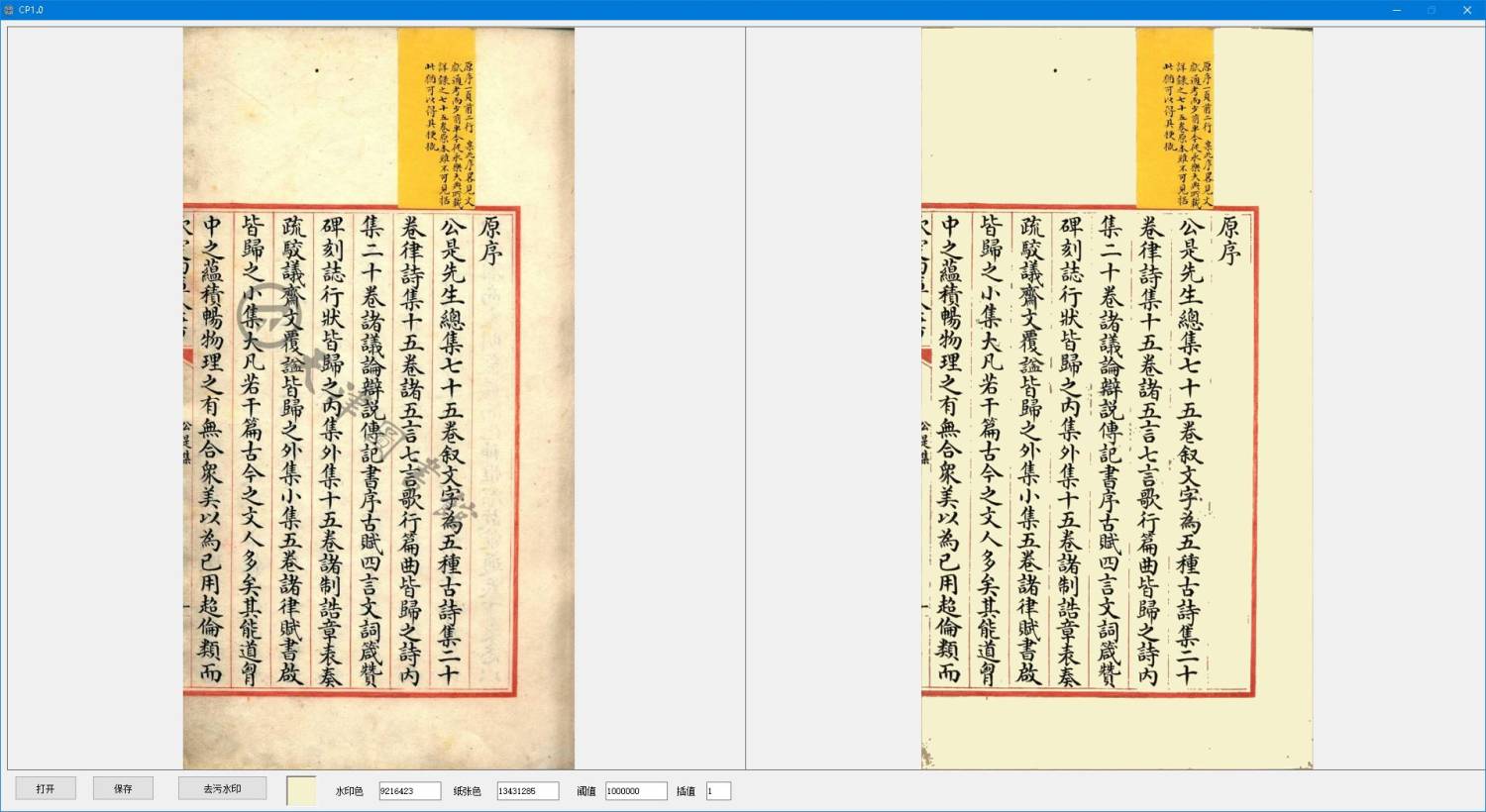This screenshot has height=812, width=1486.
Task: Minimize the CP1.0 window
Action: point(1396,10)
